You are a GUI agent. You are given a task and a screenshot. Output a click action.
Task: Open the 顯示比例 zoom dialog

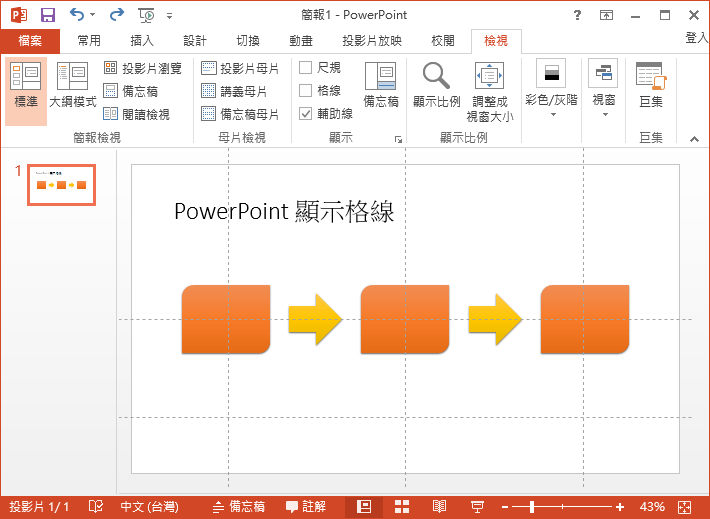click(437, 85)
